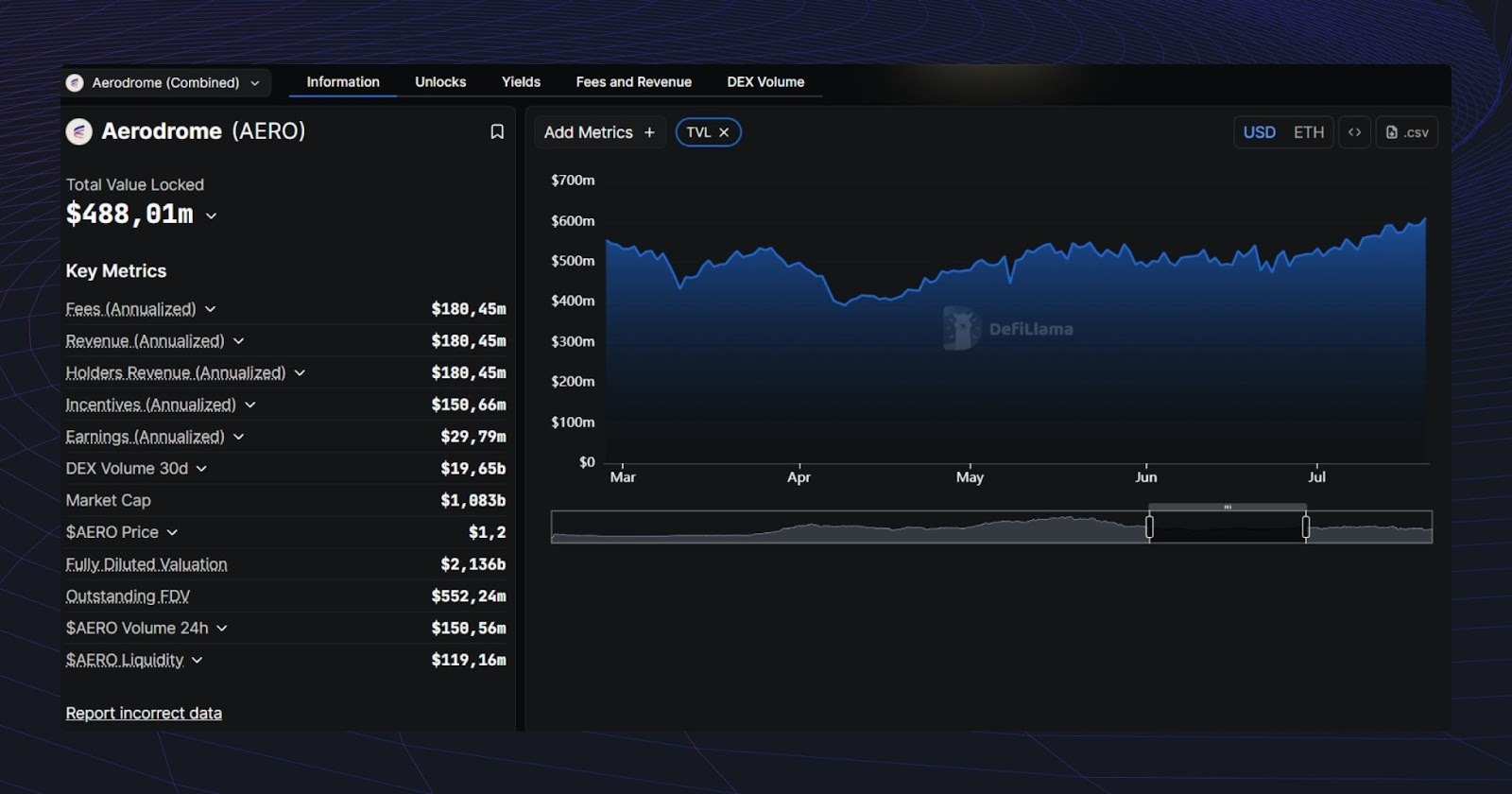Click the Aerodrome logo next to the title
The height and width of the screenshot is (794, 1512).
[x=78, y=131]
